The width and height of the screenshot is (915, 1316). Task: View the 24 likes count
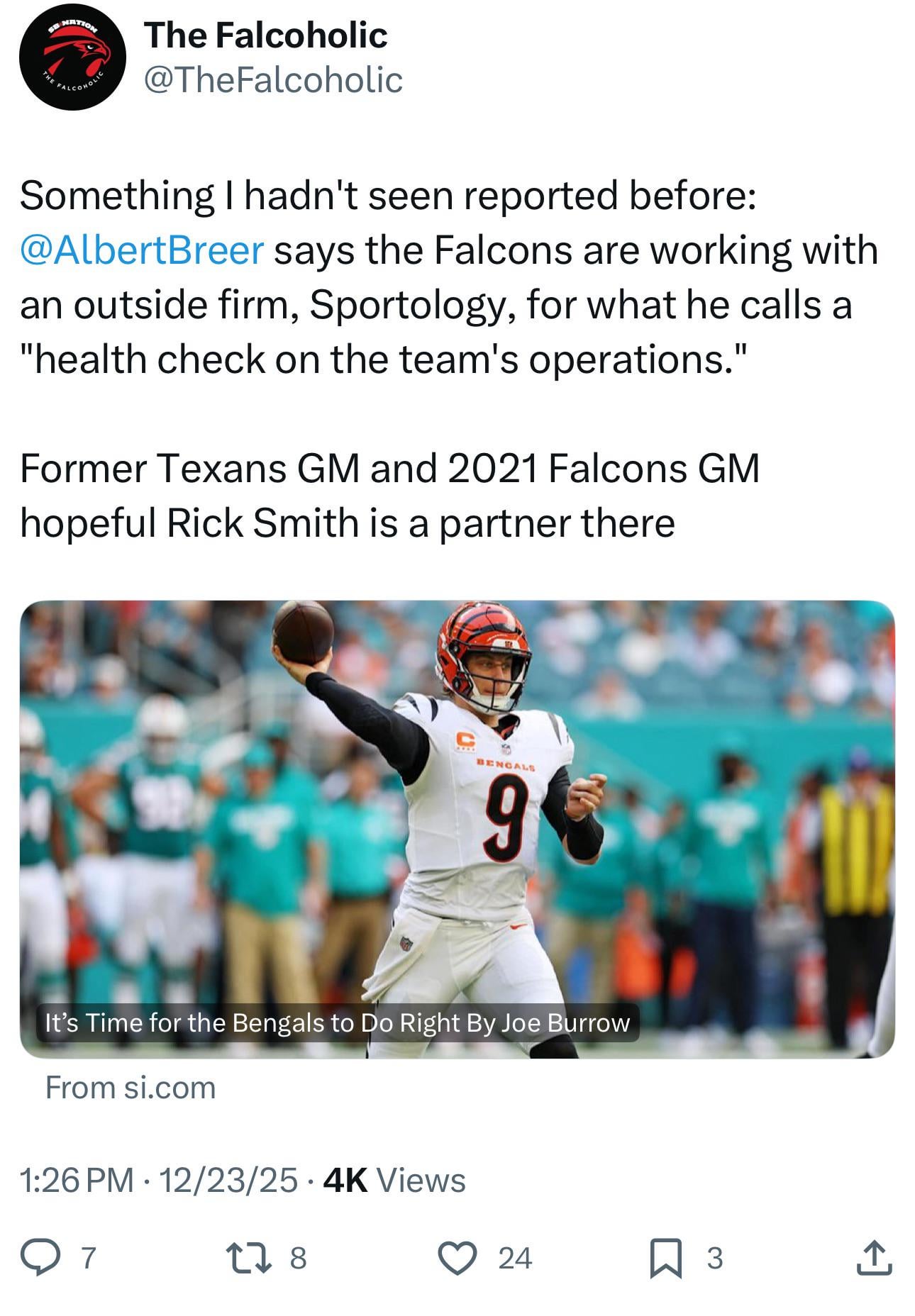(515, 1258)
